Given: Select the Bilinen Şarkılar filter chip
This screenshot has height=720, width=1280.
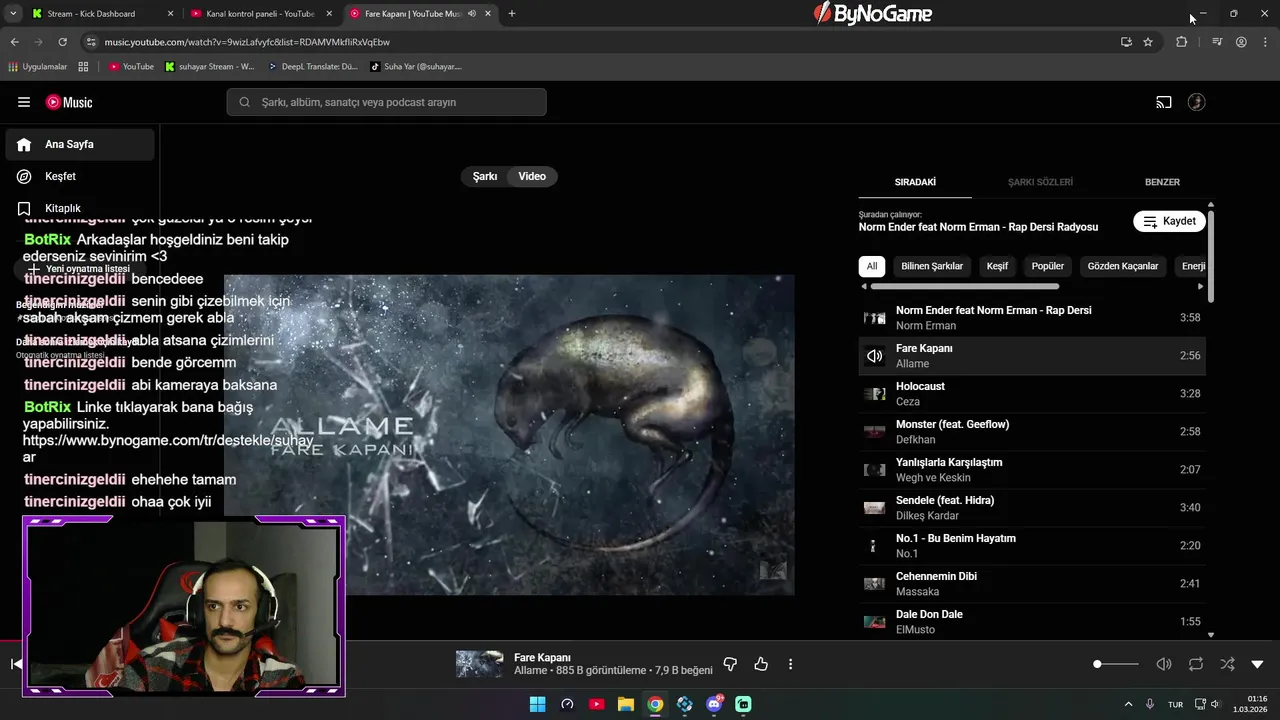Looking at the screenshot, I should tap(932, 266).
